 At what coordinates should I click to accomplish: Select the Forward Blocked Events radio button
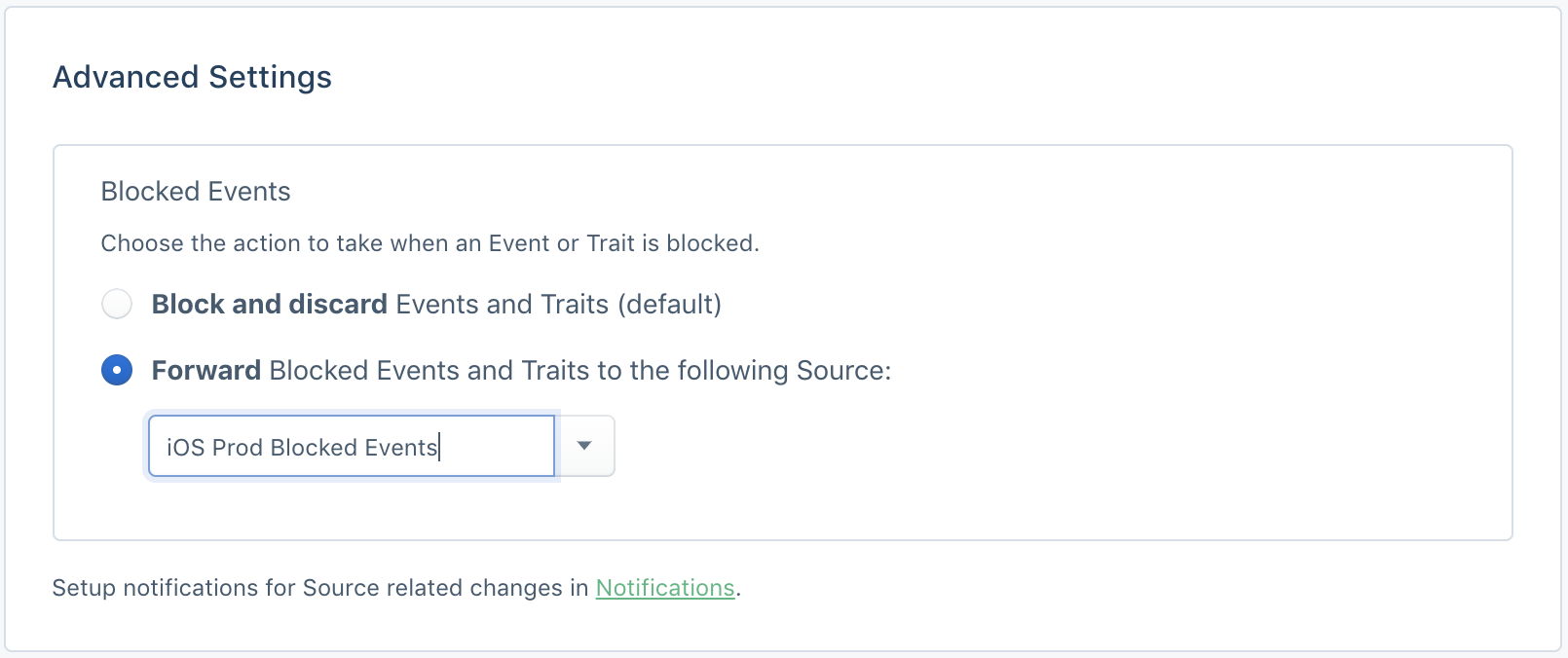point(117,370)
